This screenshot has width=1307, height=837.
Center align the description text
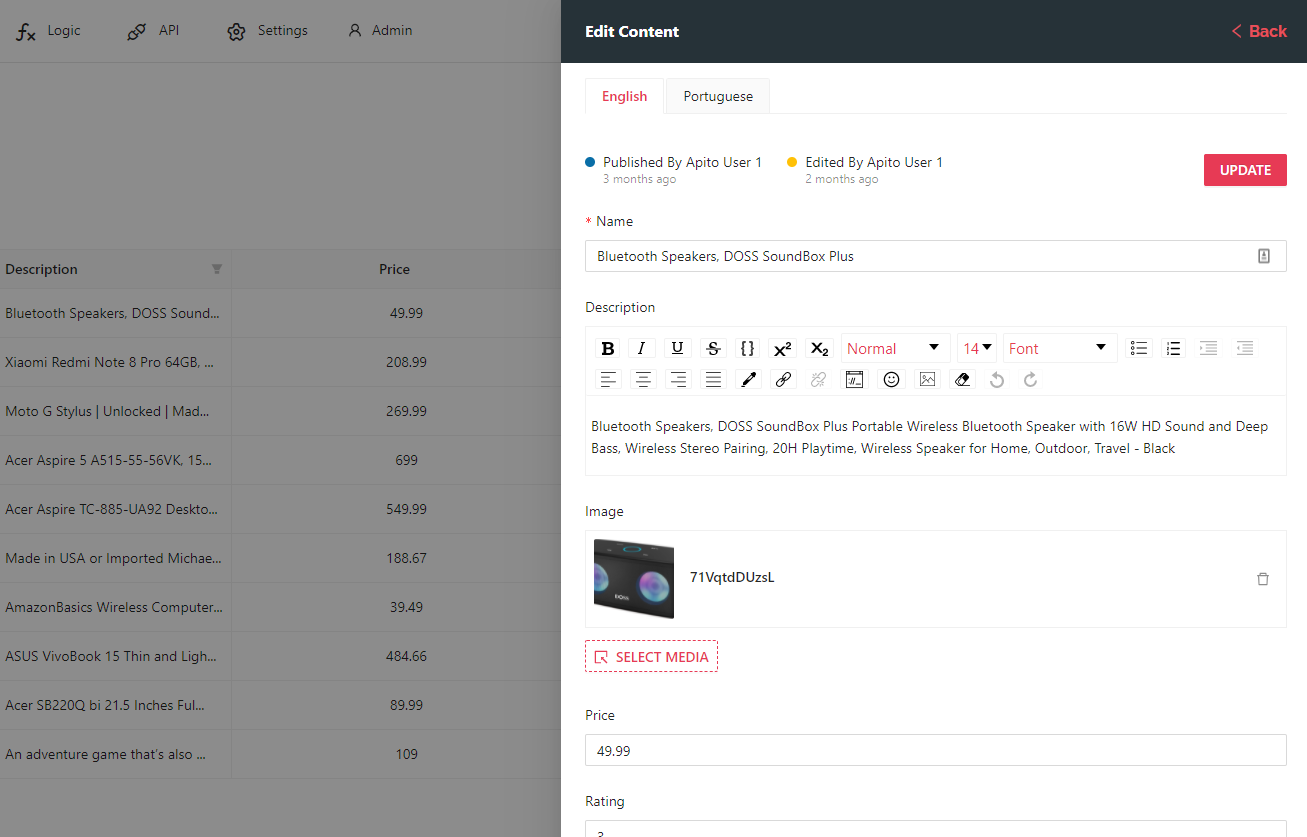pyautogui.click(x=643, y=379)
